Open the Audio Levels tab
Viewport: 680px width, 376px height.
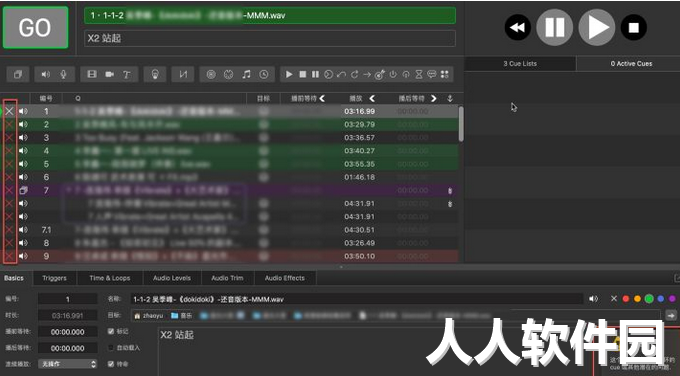click(x=172, y=278)
